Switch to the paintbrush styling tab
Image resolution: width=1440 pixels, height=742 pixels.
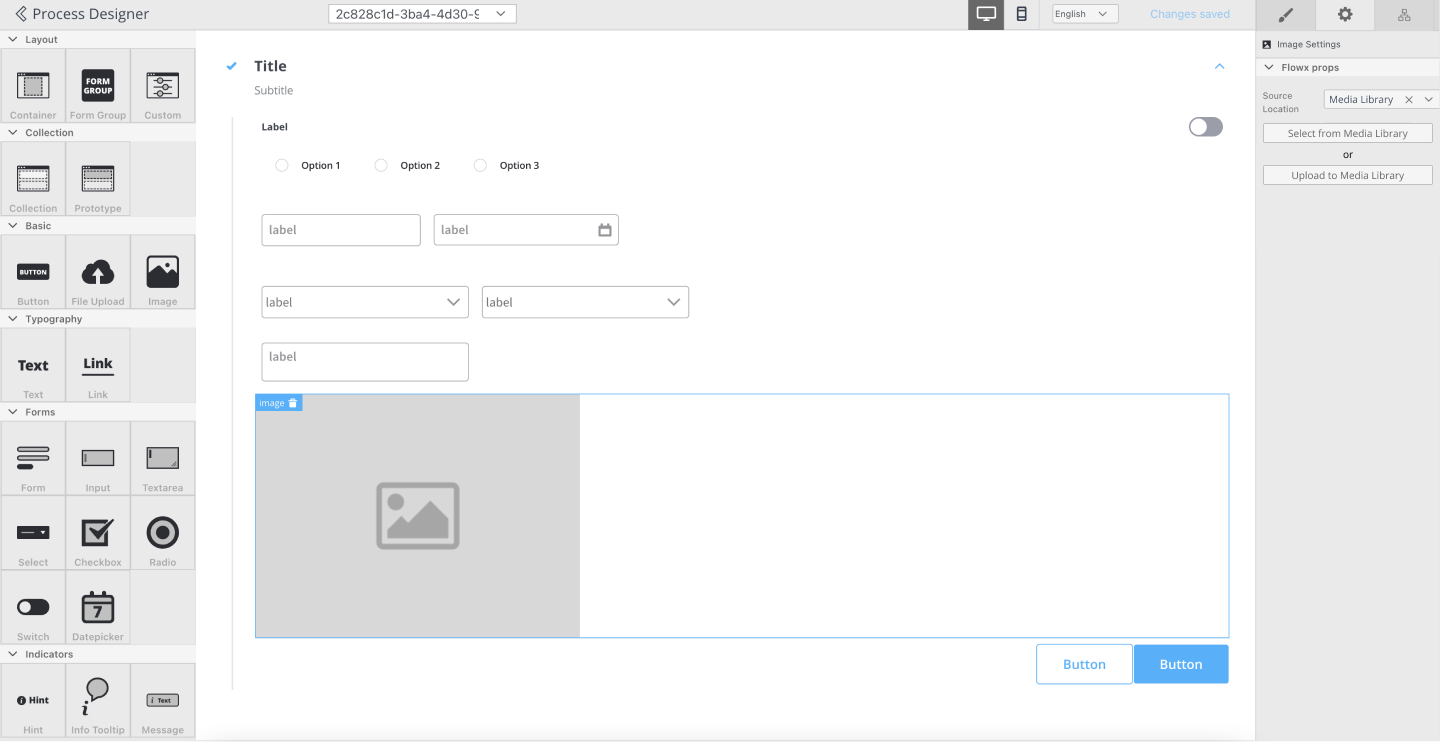[x=1286, y=14]
